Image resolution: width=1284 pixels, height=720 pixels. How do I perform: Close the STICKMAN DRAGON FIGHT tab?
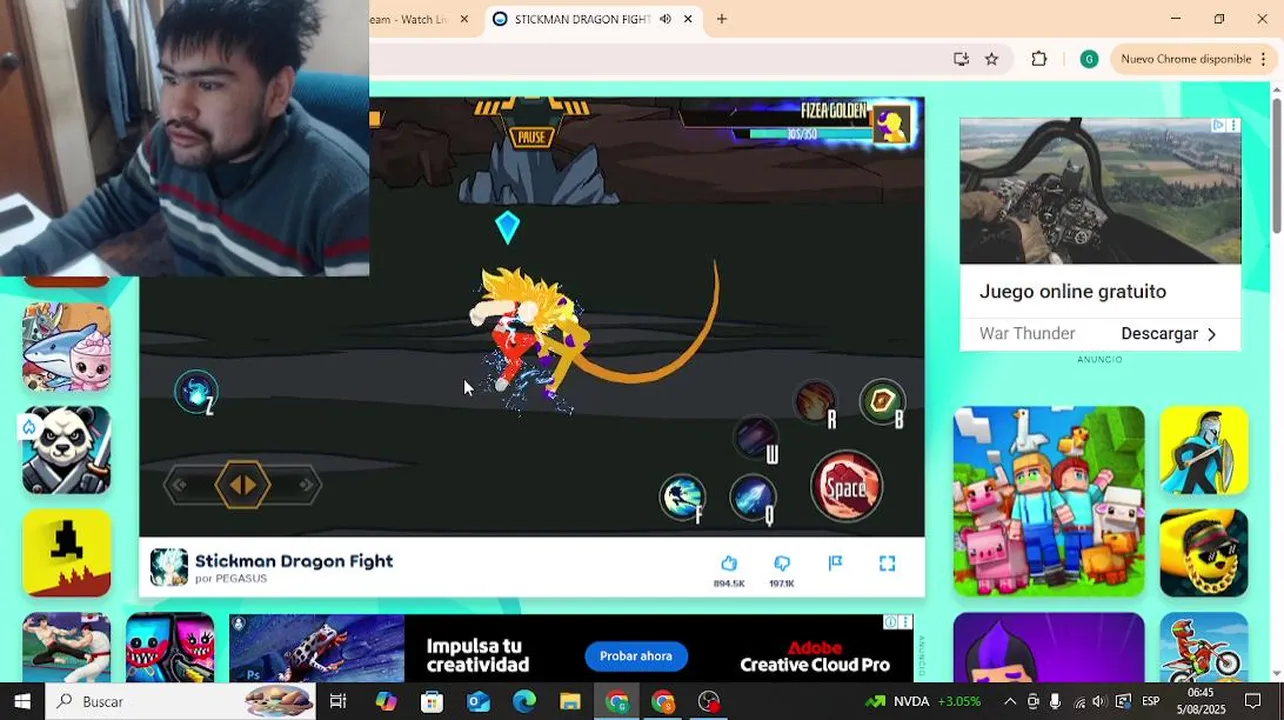[x=688, y=19]
